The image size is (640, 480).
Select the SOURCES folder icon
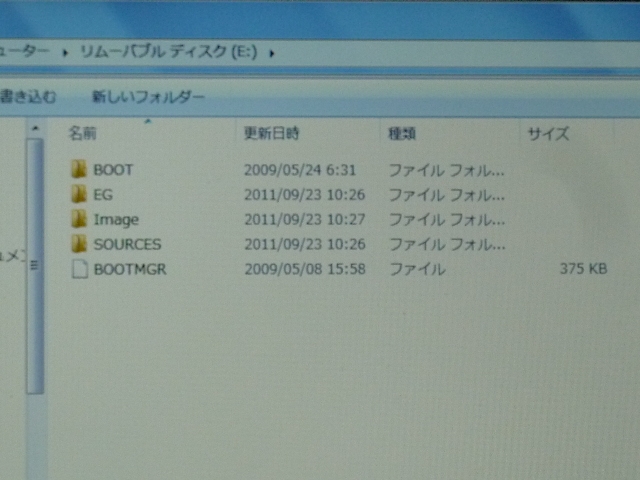point(79,244)
